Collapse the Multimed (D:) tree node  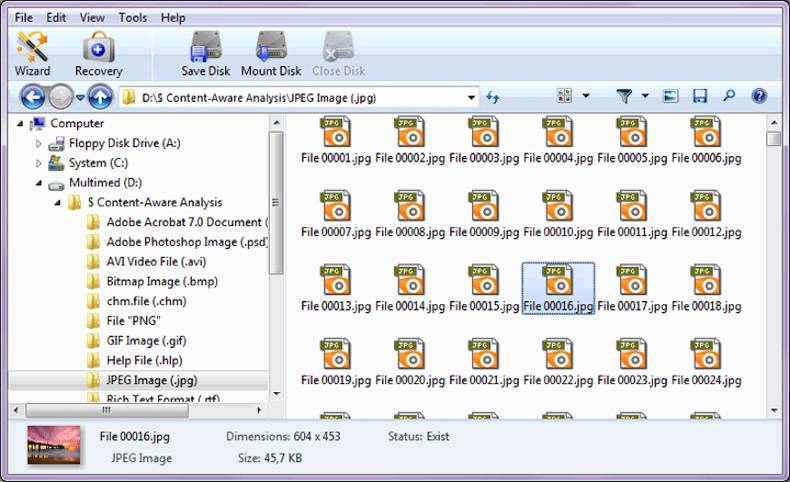(x=39, y=183)
